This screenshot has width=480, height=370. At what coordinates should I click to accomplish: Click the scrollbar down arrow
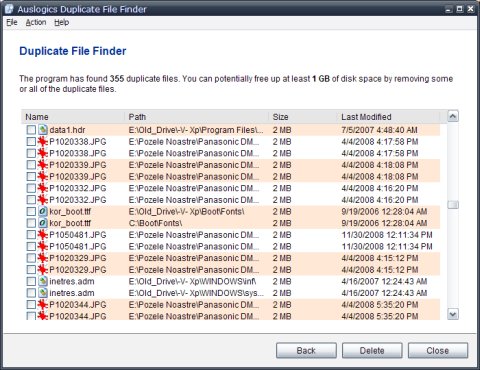(x=453, y=314)
